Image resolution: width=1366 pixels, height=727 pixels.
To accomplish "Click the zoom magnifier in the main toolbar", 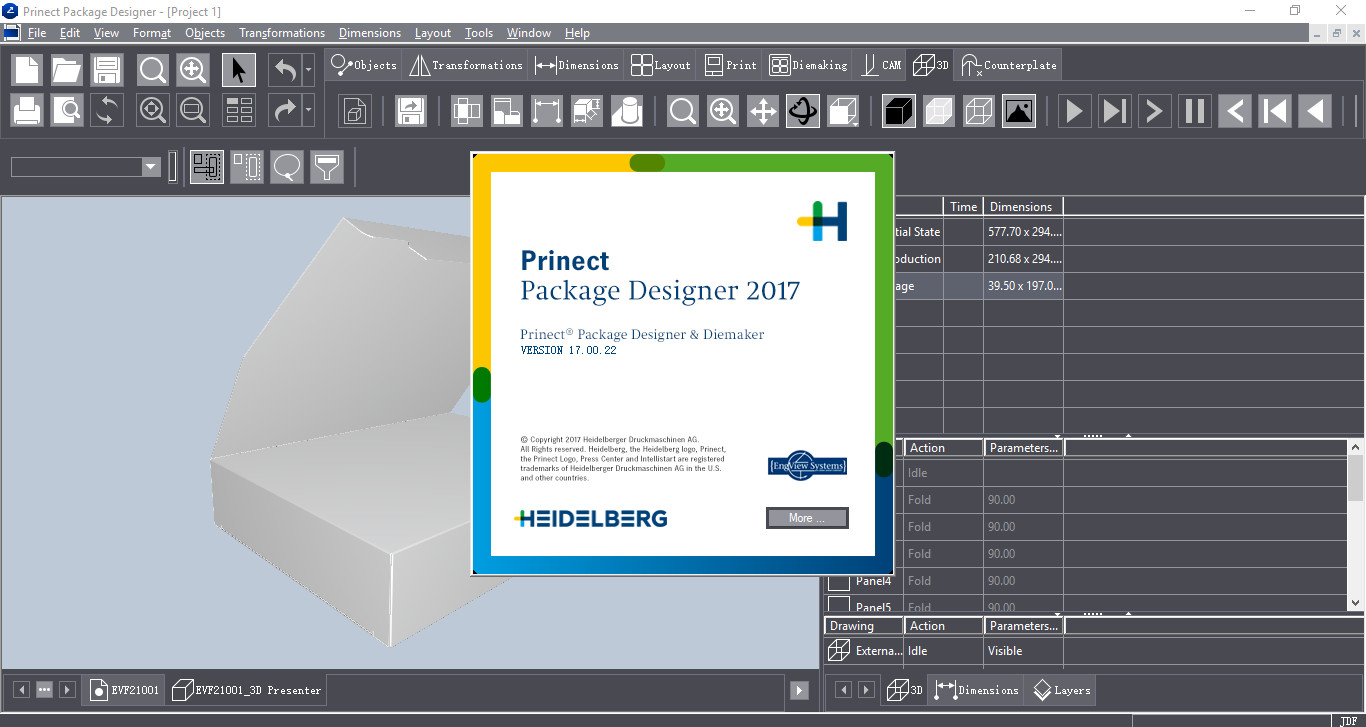I will [x=153, y=70].
